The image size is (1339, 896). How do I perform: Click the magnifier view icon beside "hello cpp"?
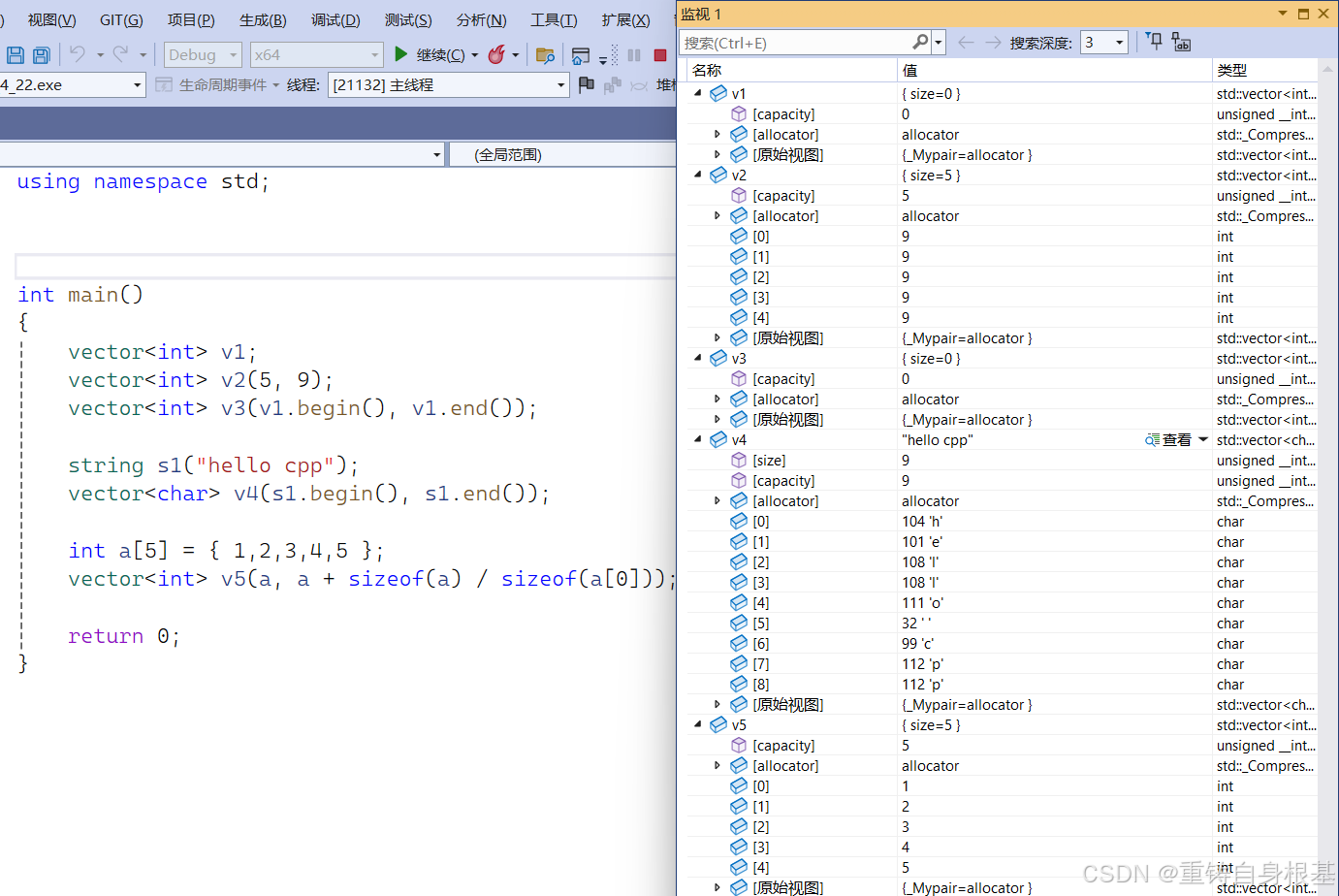tap(1152, 440)
